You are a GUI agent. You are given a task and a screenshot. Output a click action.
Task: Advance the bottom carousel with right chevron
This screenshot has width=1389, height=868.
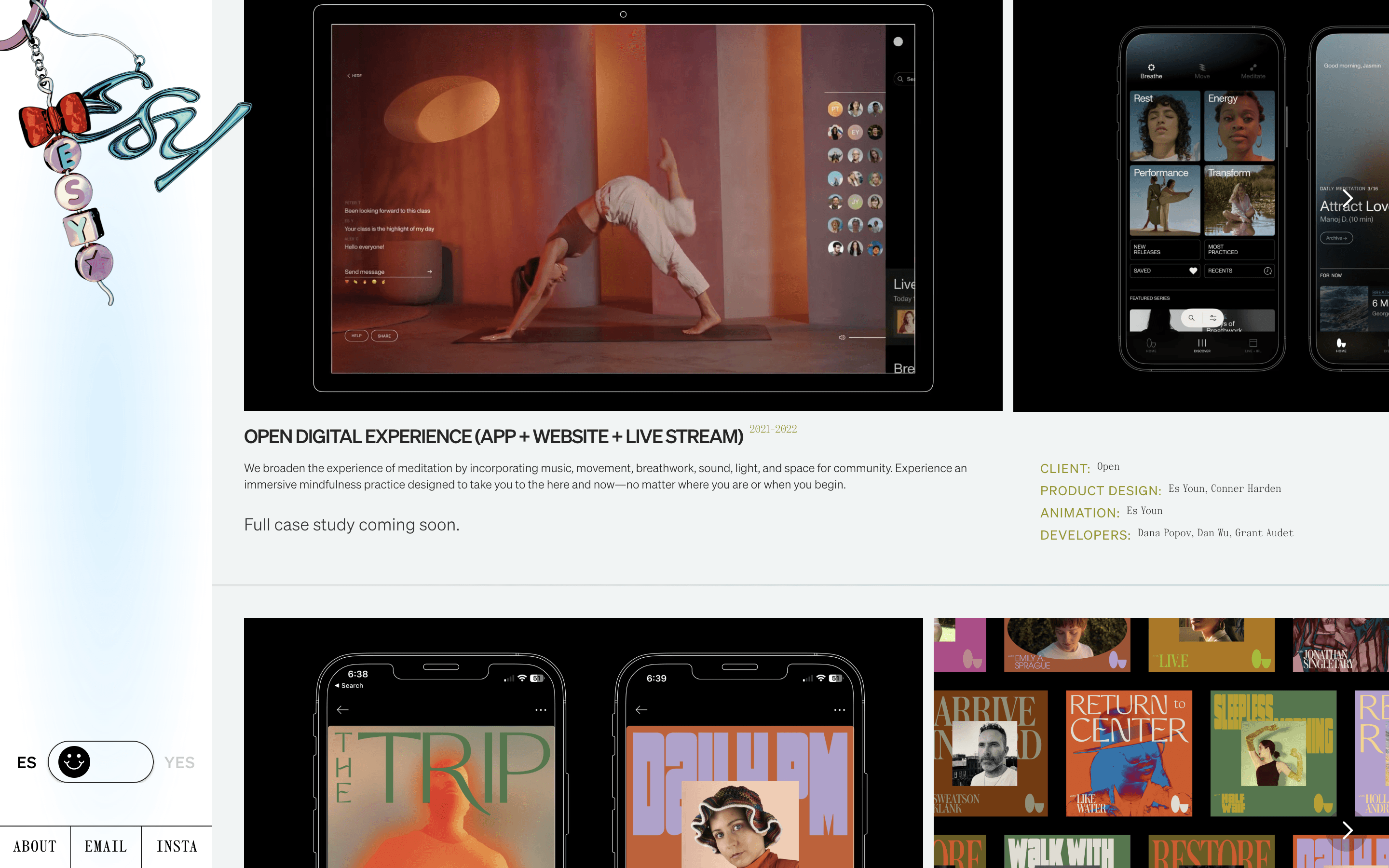pos(1347,829)
